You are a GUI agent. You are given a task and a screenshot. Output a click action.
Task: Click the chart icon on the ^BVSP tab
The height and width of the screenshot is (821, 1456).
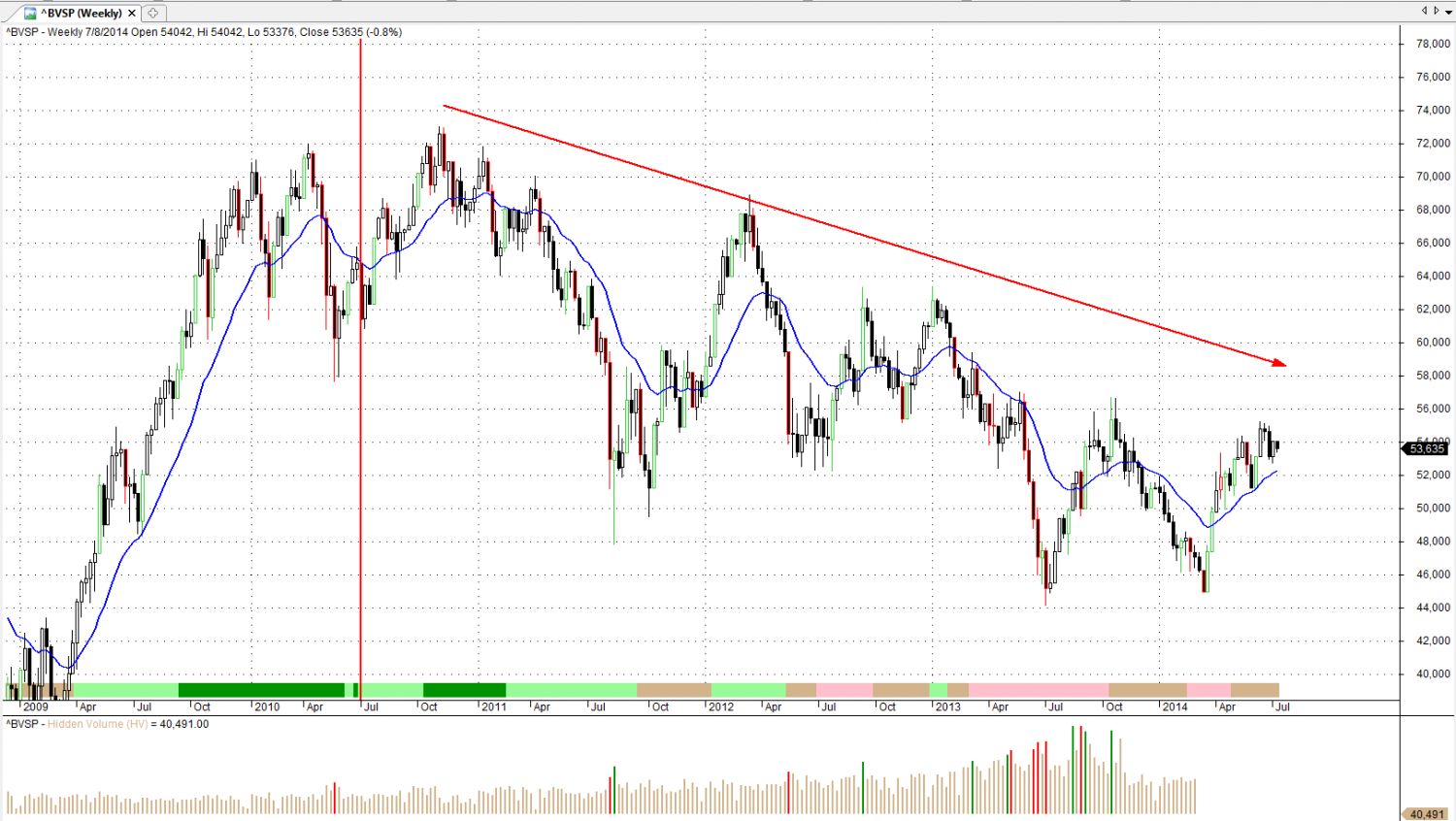tap(30, 13)
